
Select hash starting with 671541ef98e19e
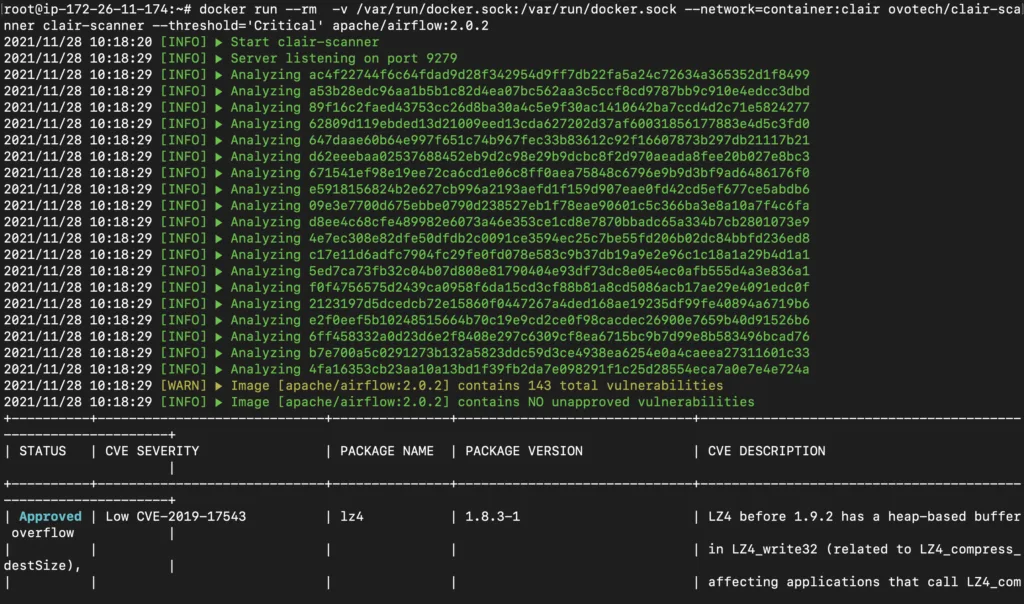tap(559, 172)
